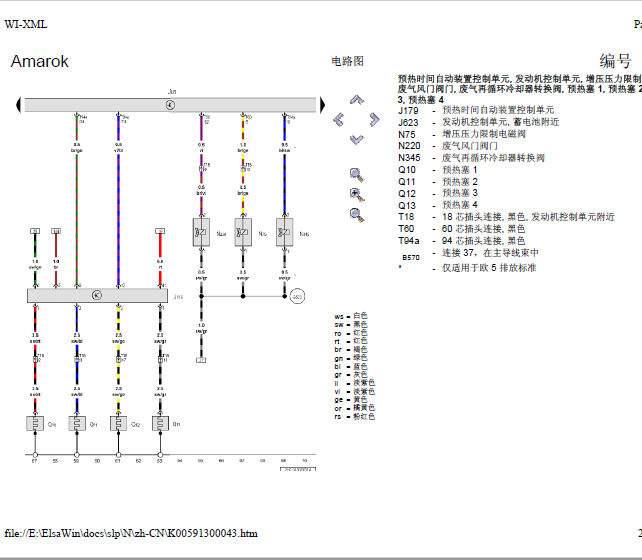Pan the diagram right with the right chevron

374,120
